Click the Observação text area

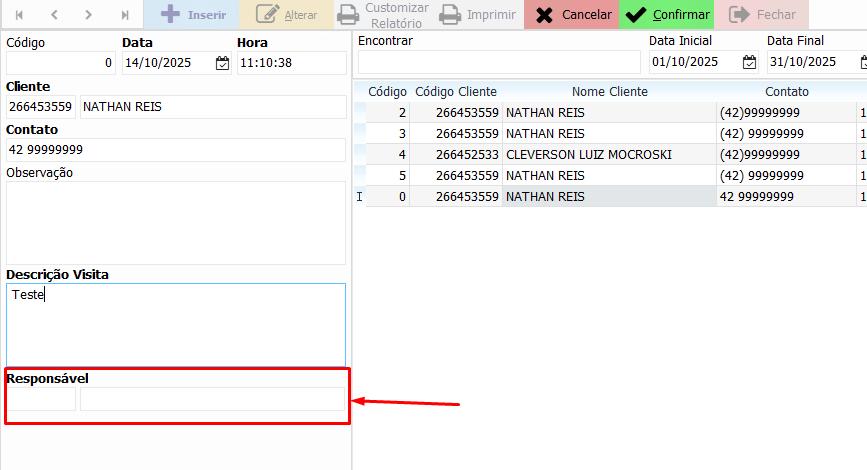tap(176, 222)
